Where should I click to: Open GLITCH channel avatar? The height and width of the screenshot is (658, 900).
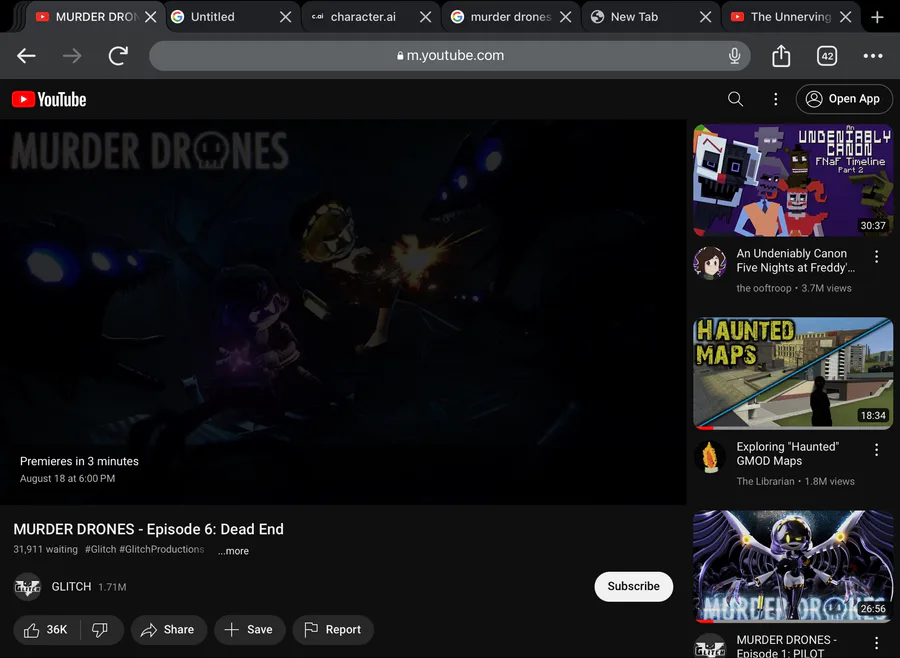[27, 587]
